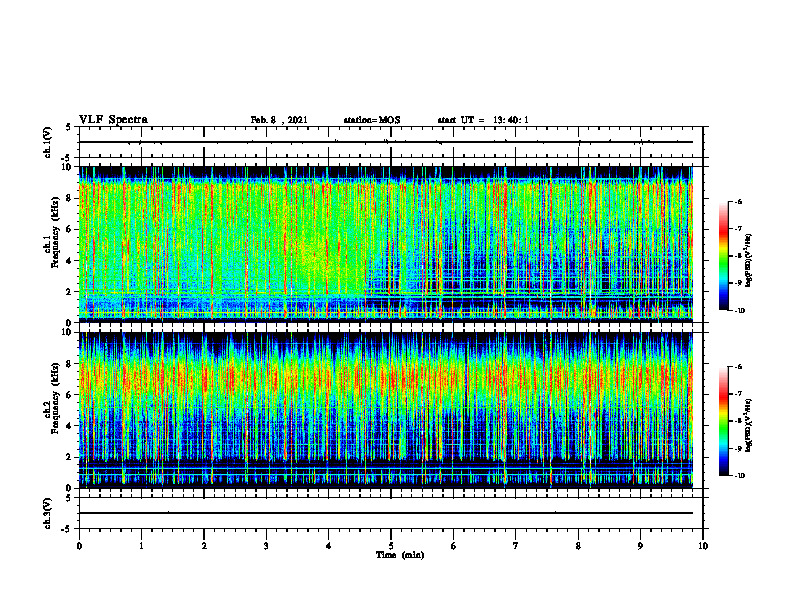This screenshot has width=792, height=612.
Task: Click the "station=MOS" header label
Action: (372, 120)
